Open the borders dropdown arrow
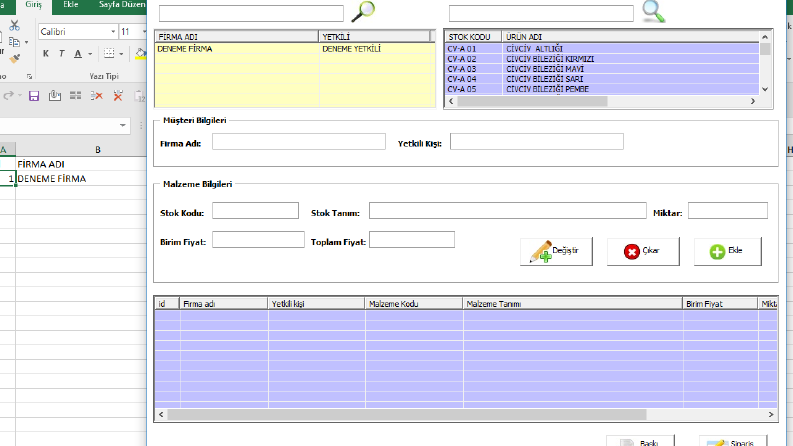793x446 pixels. pos(121,54)
